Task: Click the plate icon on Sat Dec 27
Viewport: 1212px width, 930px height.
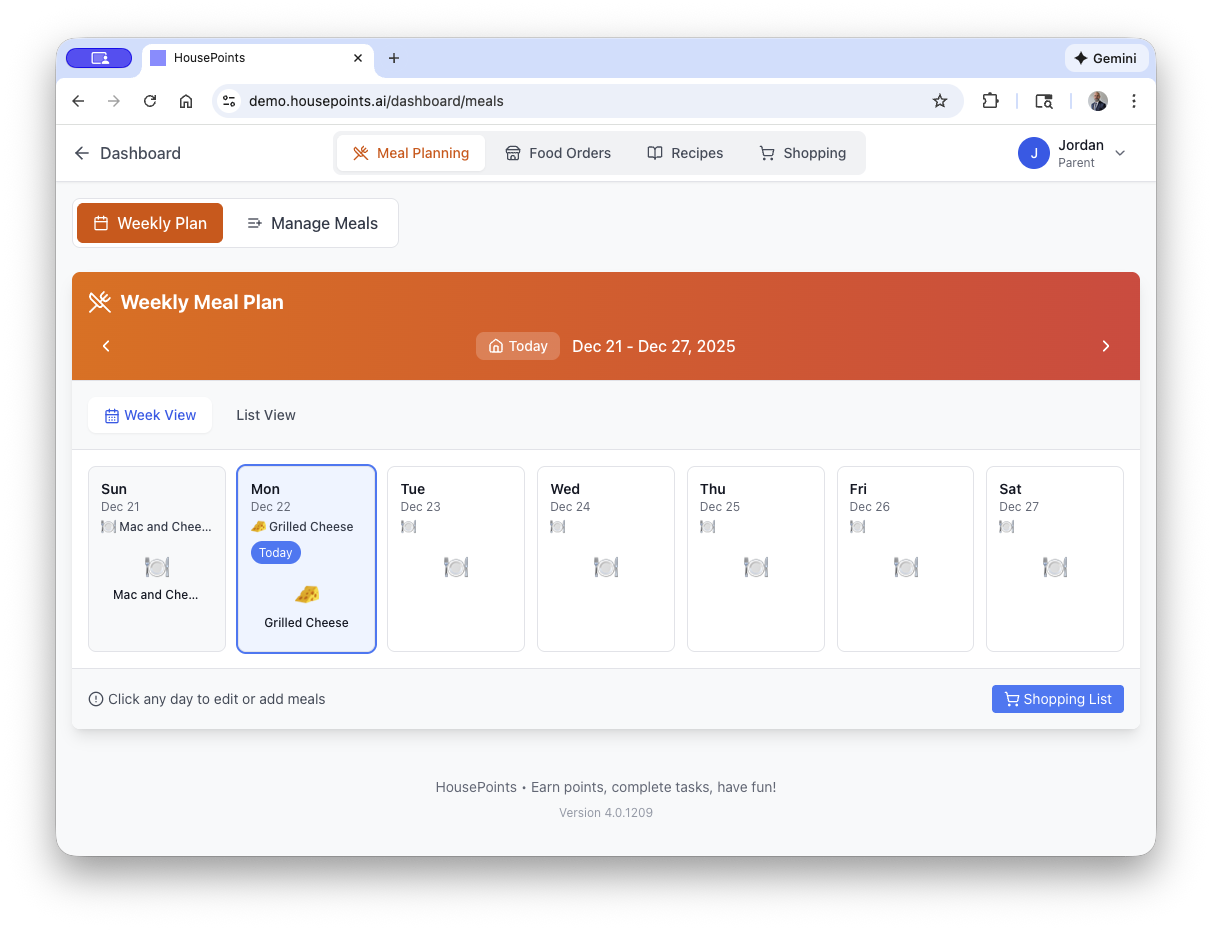Action: pyautogui.click(x=1055, y=568)
